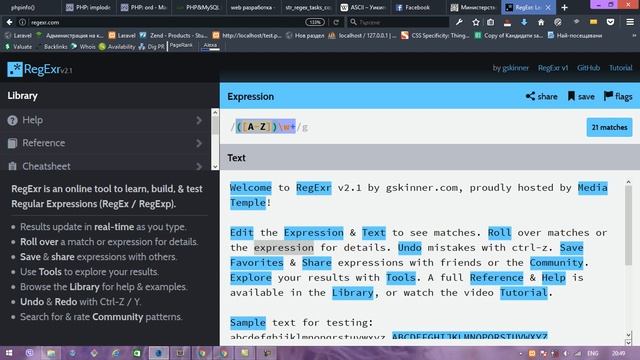Image resolution: width=640 pixels, height=360 pixels.
Task: Open the downloads arrow icon
Action: pos(524,22)
